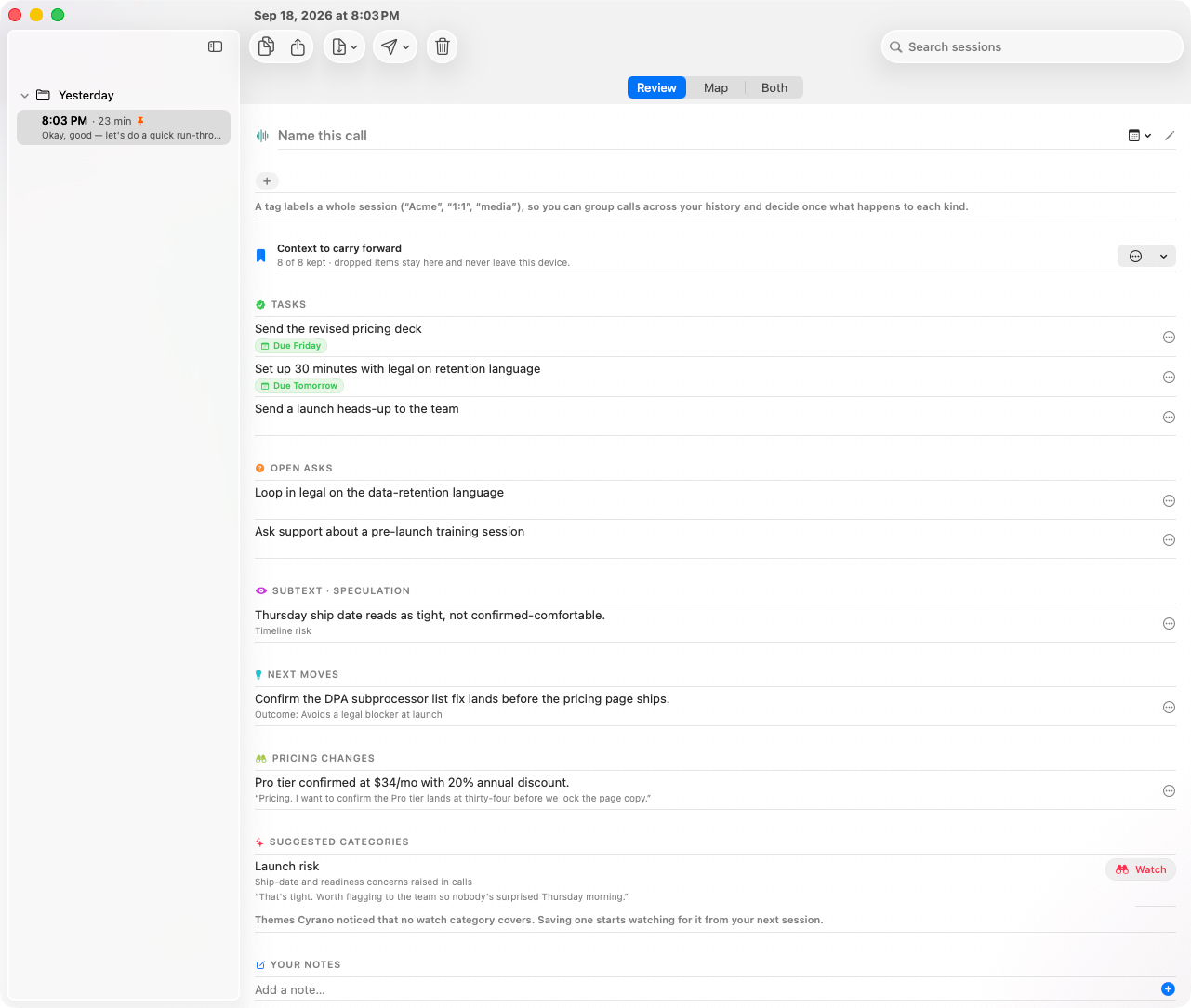Click Pro tier confirmed at $34/mo text
Viewport: 1191px width, 1008px height.
[x=412, y=783]
